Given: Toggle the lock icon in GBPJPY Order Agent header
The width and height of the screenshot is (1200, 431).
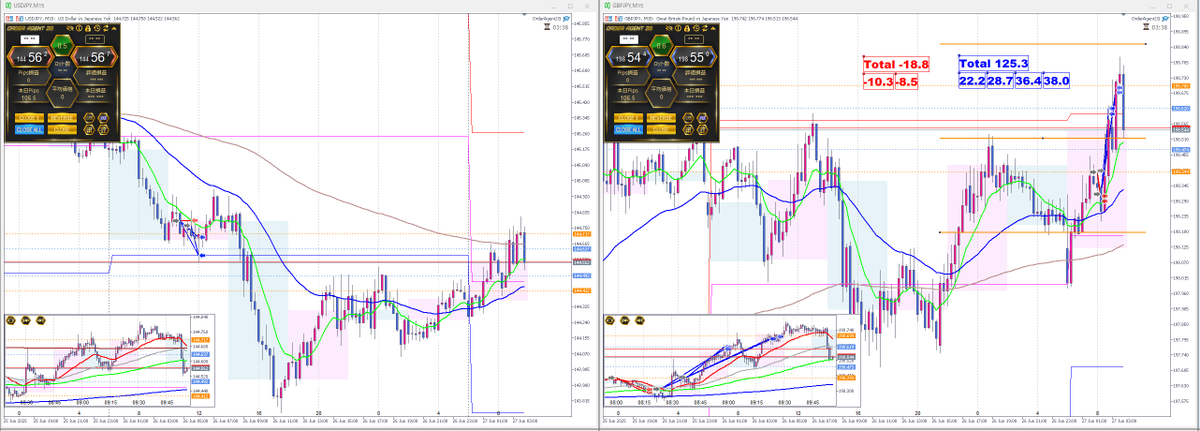Looking at the screenshot, I should click(x=687, y=28).
